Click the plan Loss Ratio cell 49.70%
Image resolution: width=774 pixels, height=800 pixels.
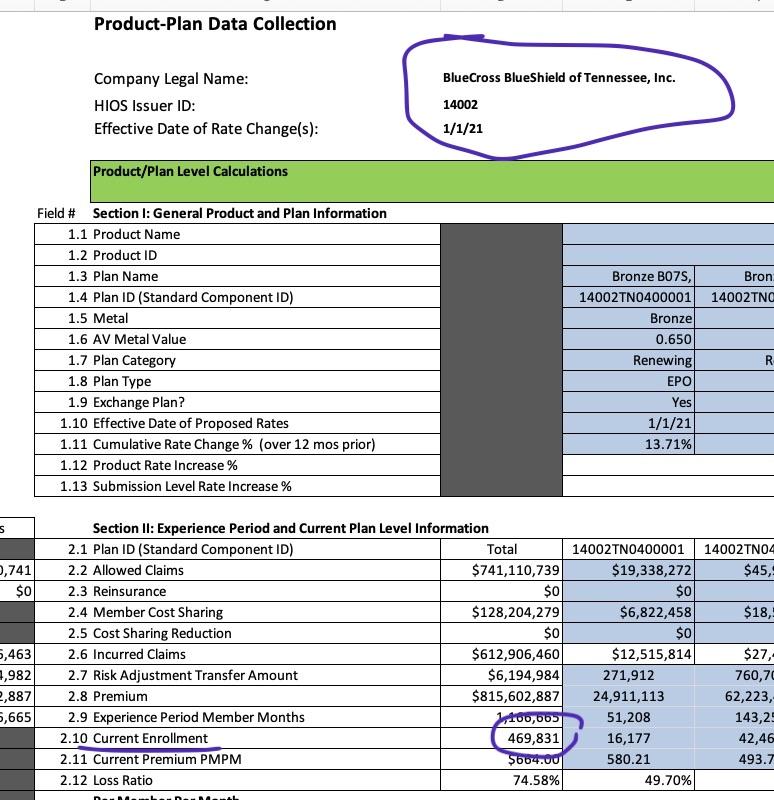[x=665, y=780]
